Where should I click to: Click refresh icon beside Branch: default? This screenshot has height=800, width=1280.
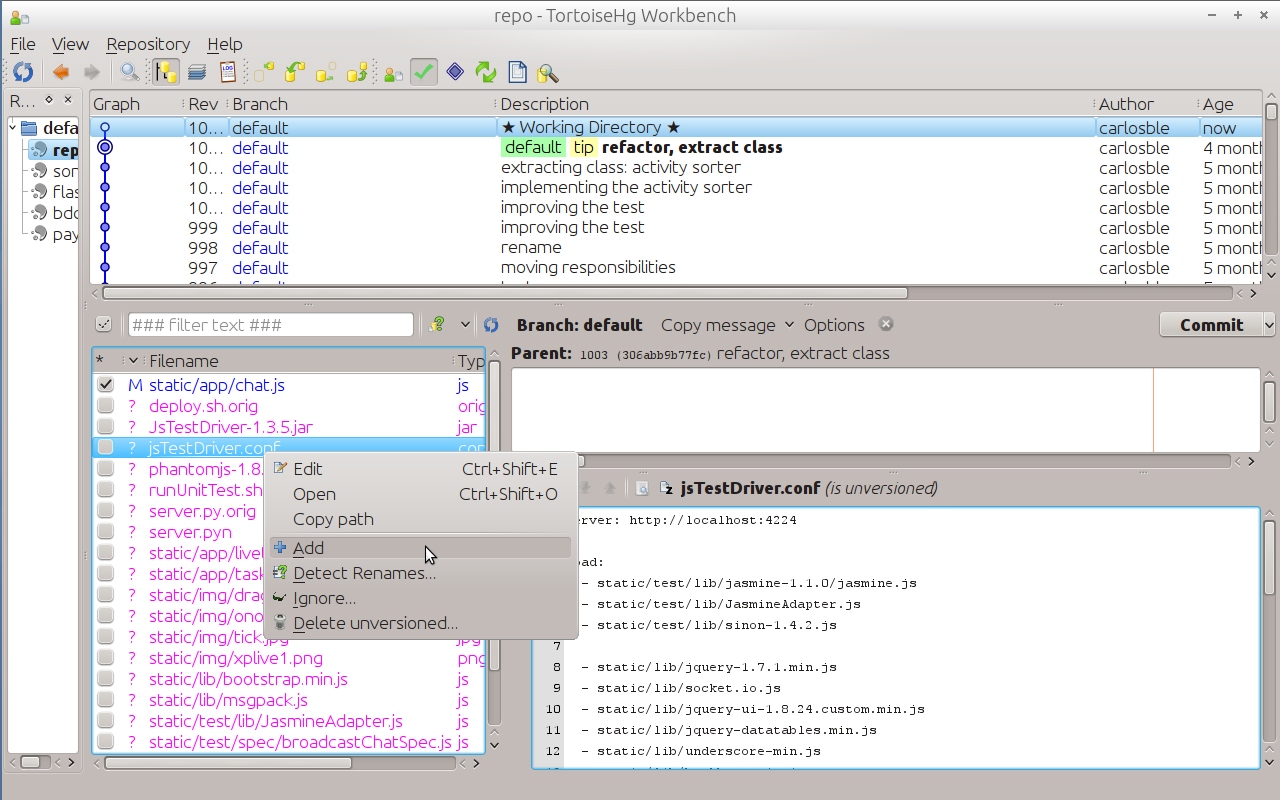coord(491,325)
